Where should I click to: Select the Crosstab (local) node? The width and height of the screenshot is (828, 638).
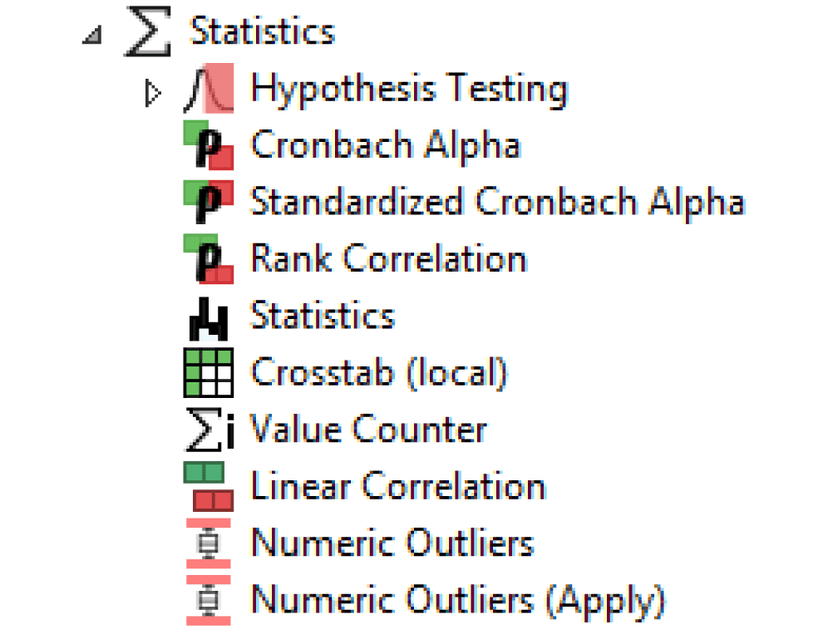(x=379, y=373)
